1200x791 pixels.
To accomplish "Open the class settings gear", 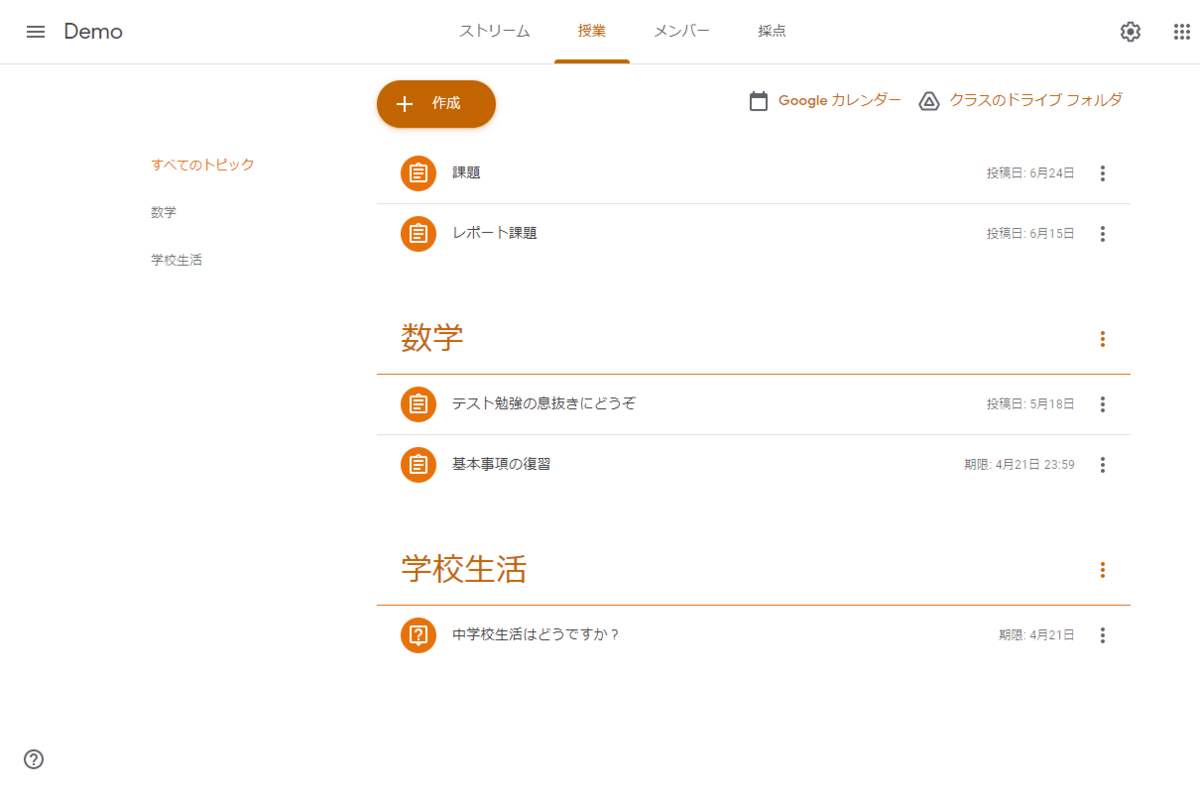I will tap(1130, 31).
